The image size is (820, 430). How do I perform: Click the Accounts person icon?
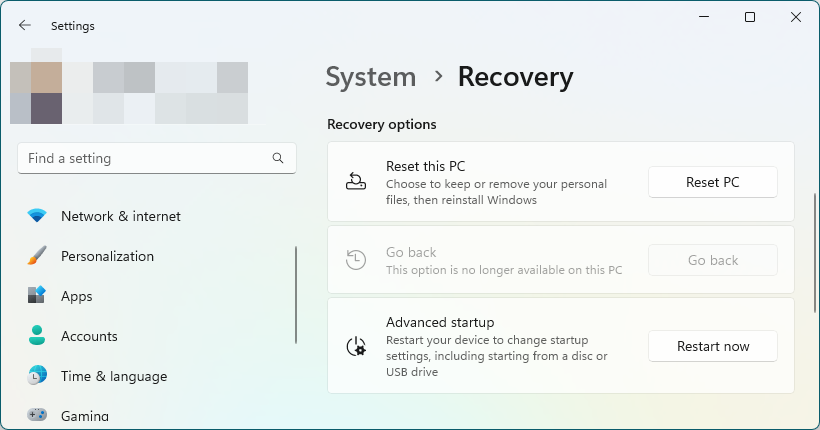pyautogui.click(x=37, y=335)
